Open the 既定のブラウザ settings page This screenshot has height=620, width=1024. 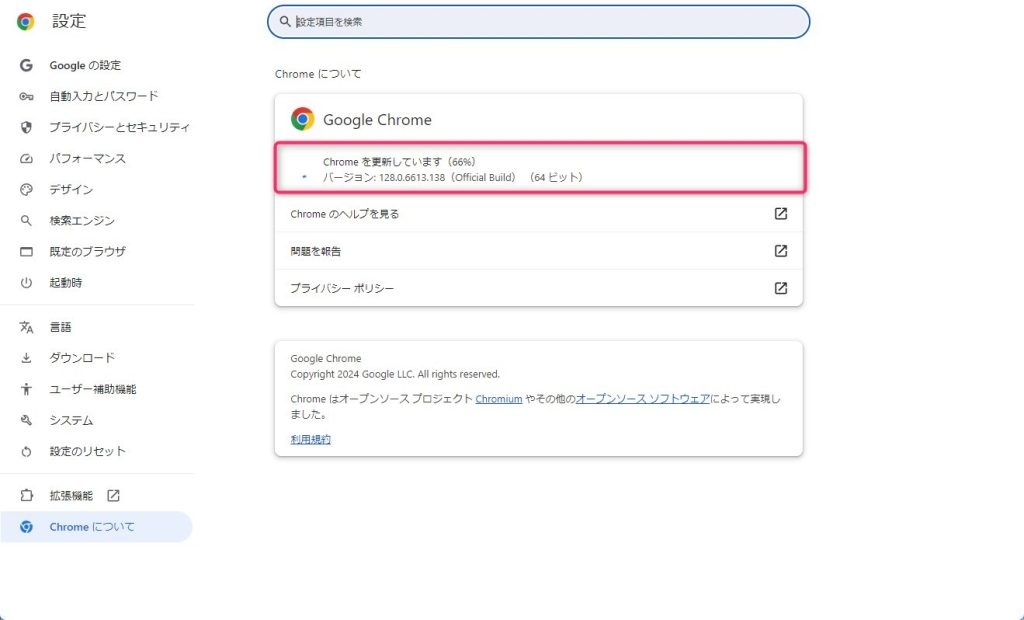87,251
